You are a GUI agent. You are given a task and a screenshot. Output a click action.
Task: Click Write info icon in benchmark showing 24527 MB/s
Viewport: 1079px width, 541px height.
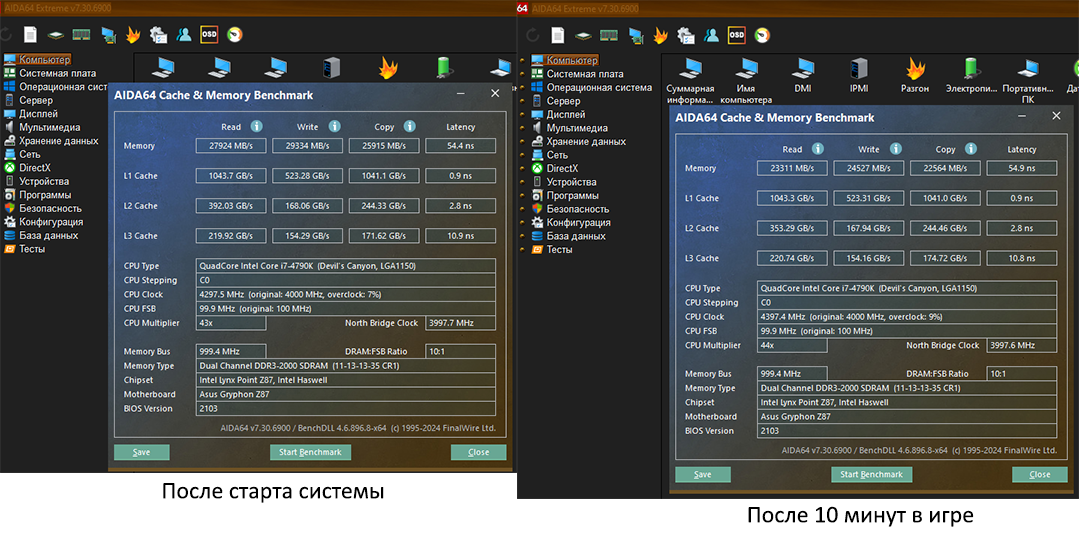tap(895, 149)
